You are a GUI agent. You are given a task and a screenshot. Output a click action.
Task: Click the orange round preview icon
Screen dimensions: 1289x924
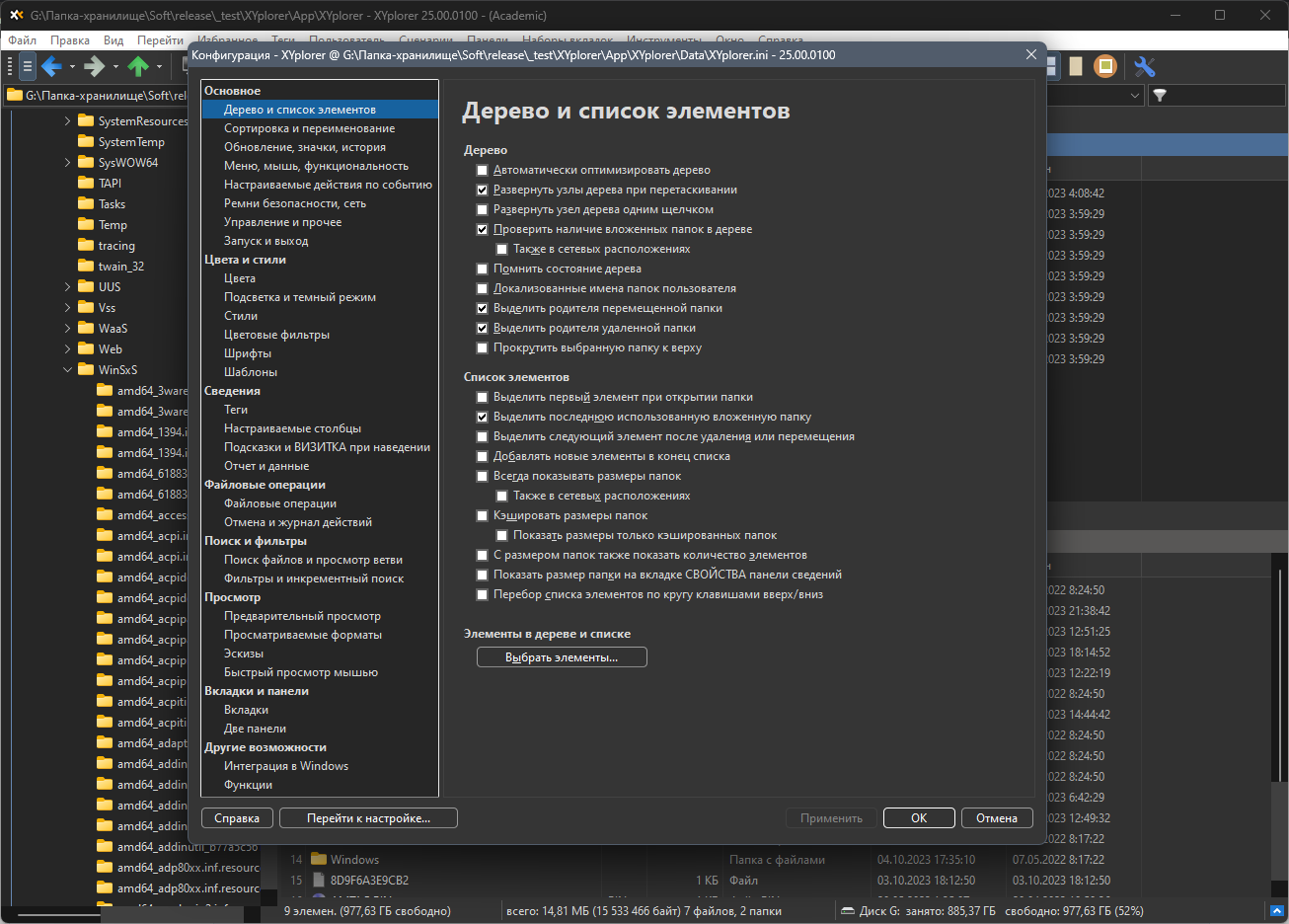click(1105, 67)
